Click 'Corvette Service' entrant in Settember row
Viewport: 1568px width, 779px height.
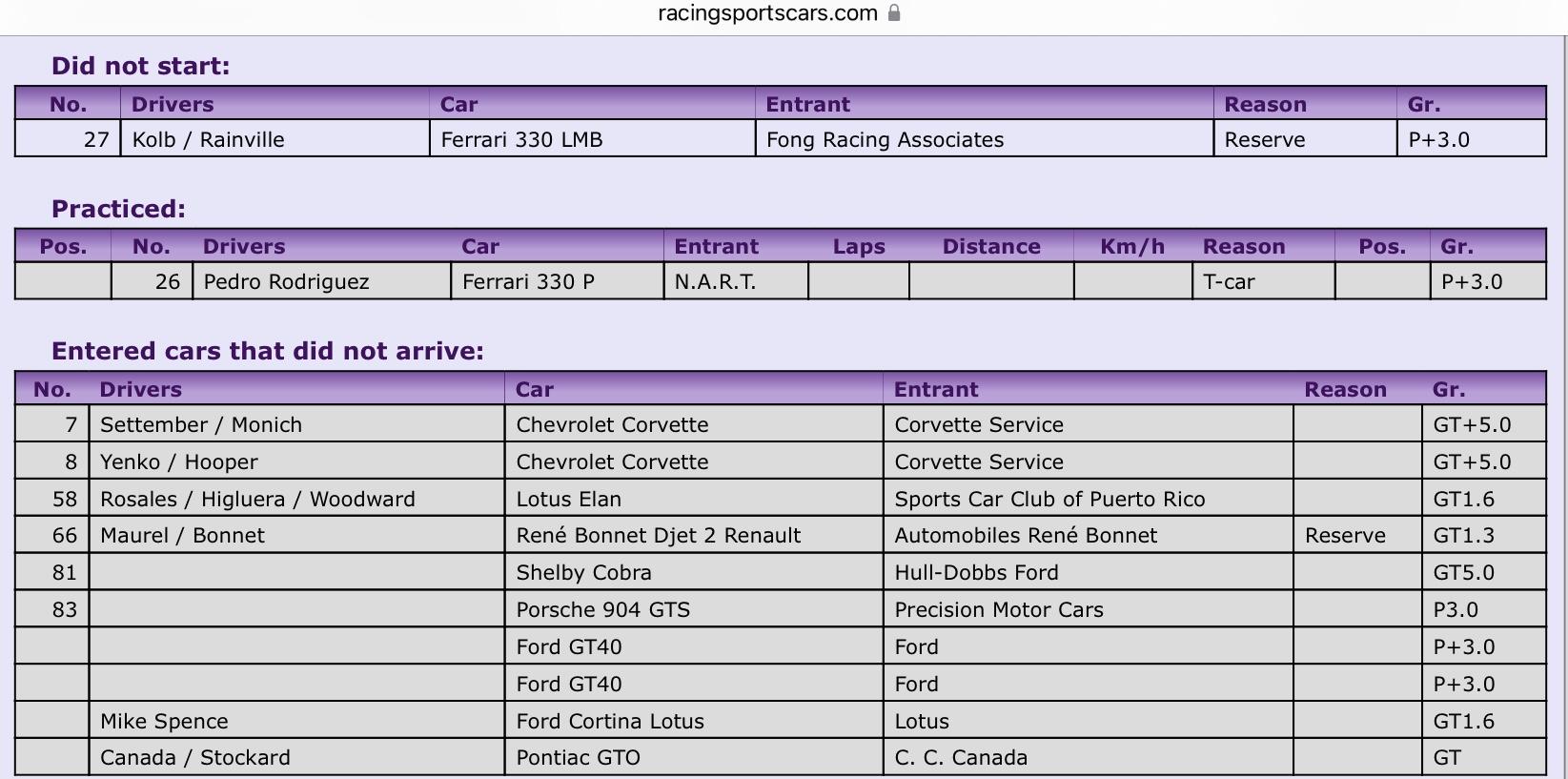coord(1089,424)
